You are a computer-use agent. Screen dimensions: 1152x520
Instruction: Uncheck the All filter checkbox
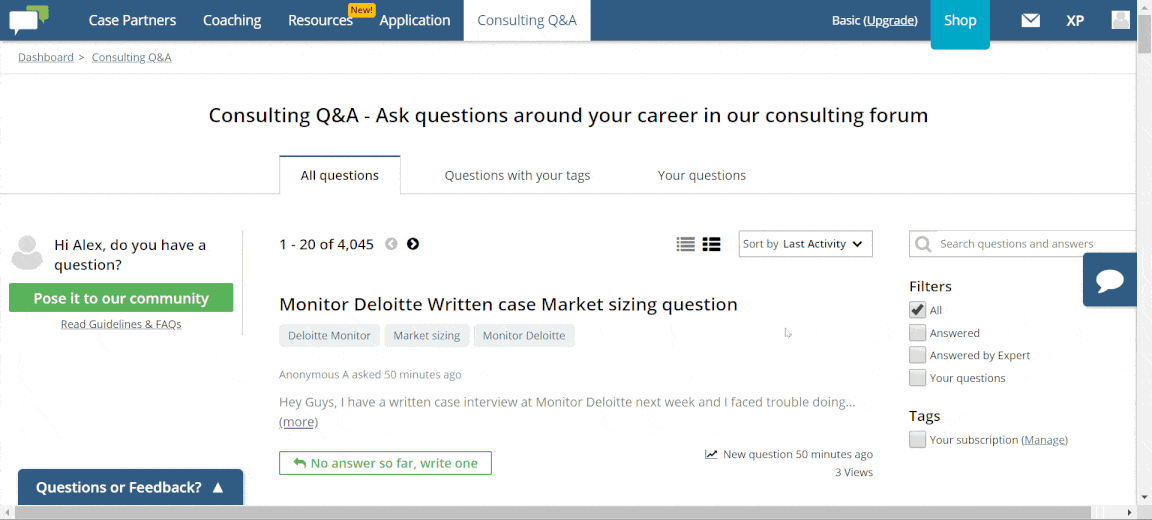[917, 310]
